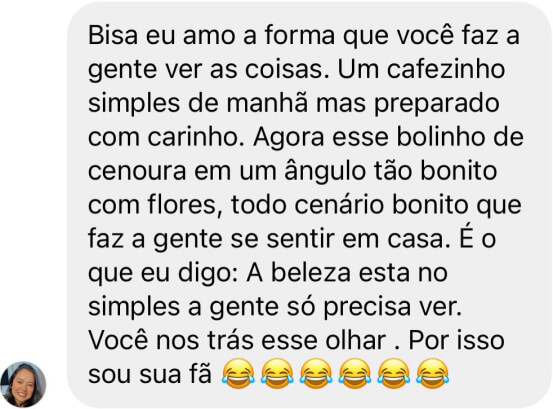Click the second laughing-crying emoji in row
Screen dimensions: 553x409
pyautogui.click(x=277, y=374)
